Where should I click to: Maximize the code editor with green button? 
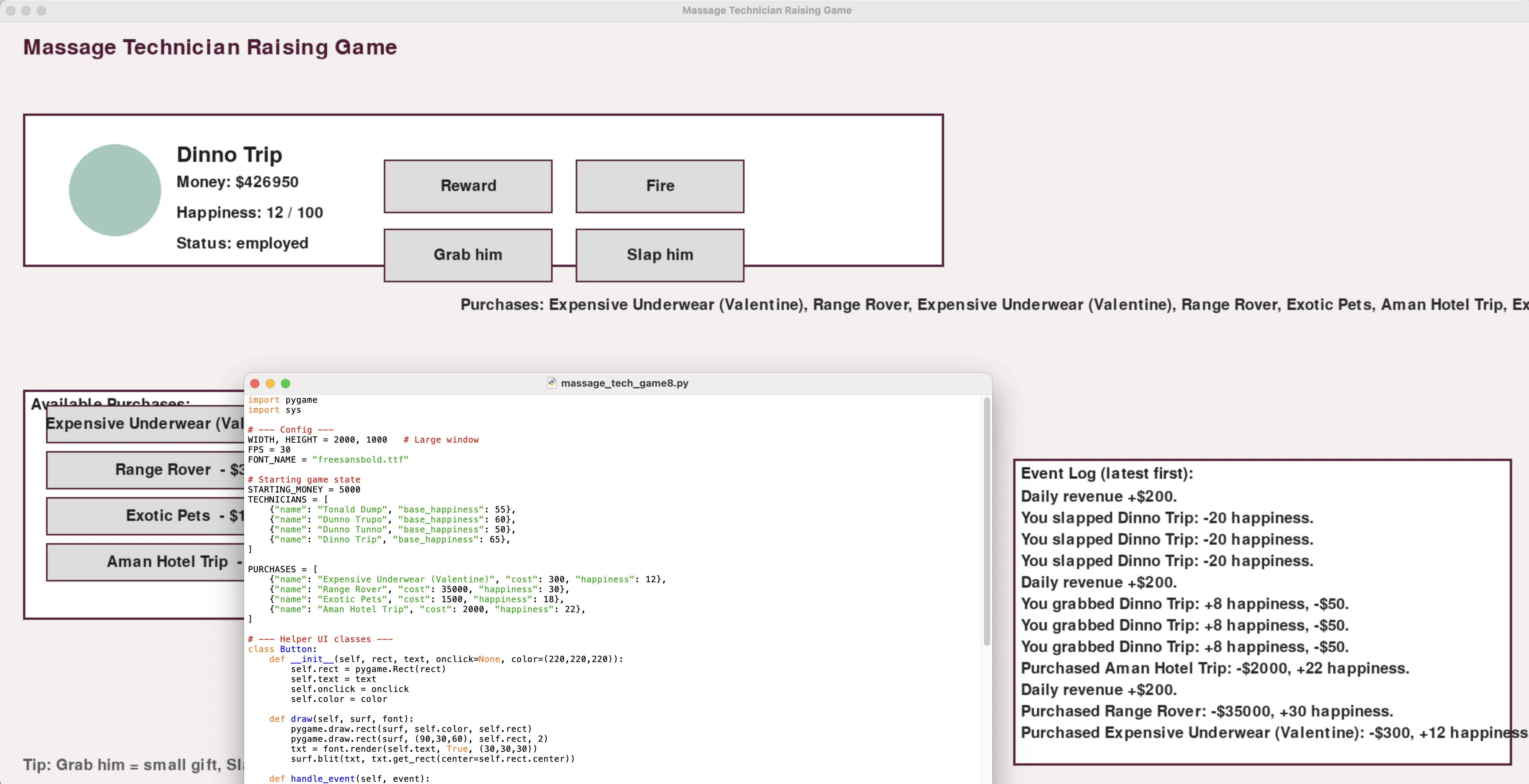click(286, 384)
